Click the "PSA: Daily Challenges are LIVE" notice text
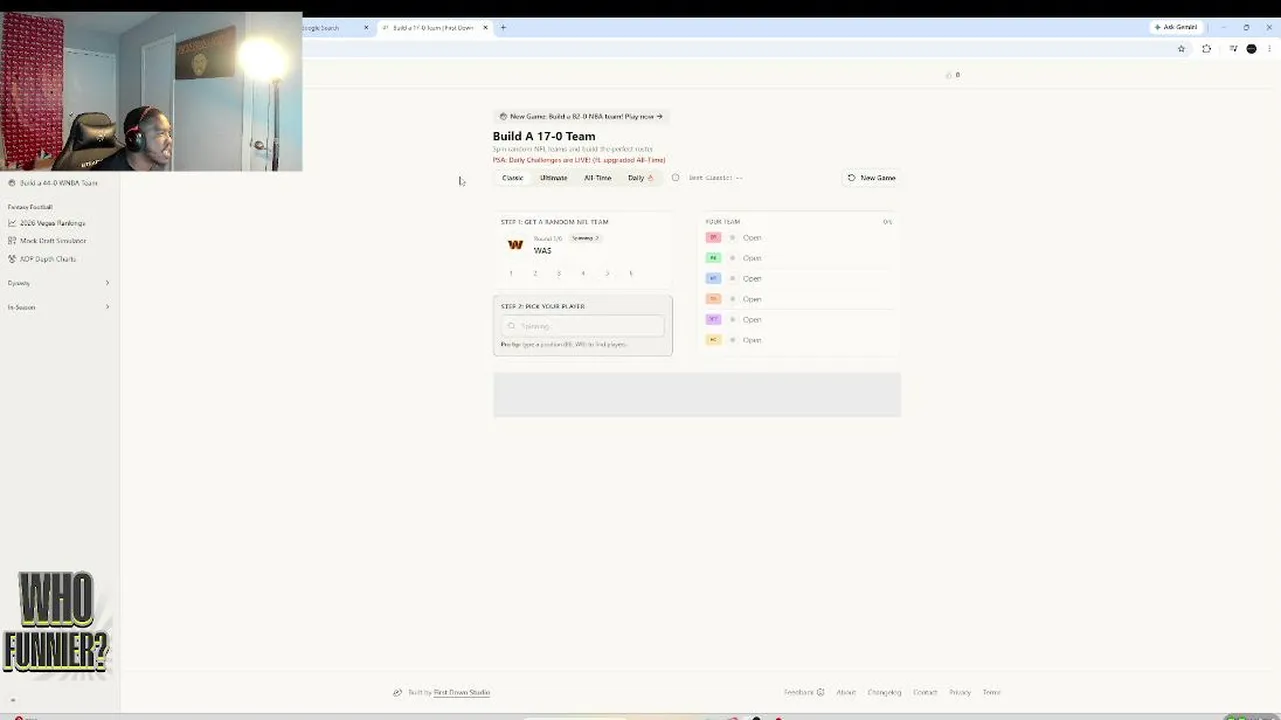The image size is (1281, 720). coord(579,160)
